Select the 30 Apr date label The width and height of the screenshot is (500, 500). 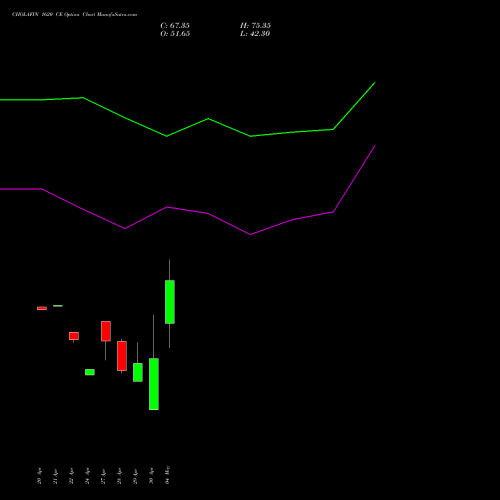[x=152, y=476]
